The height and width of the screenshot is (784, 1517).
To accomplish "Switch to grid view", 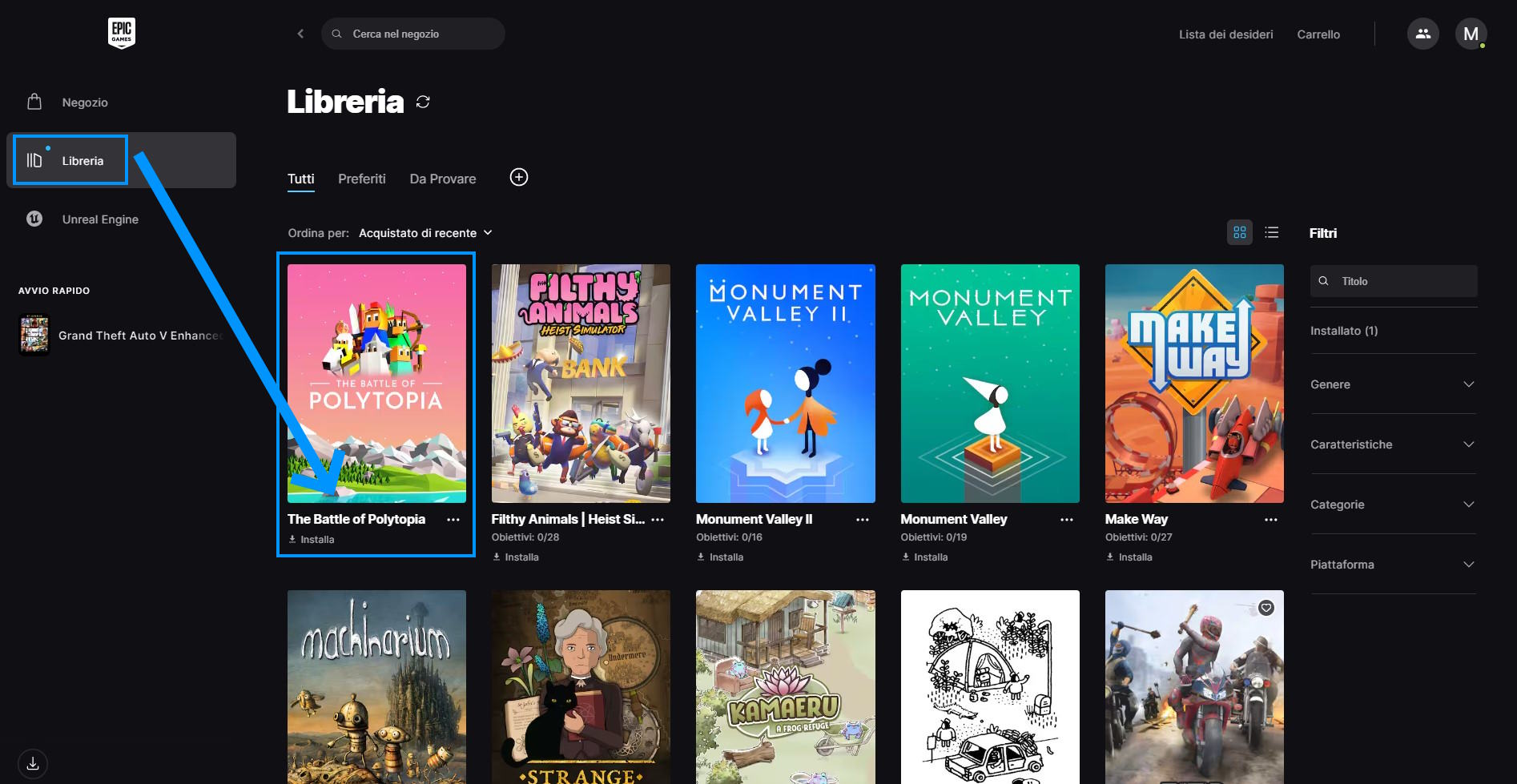I will (x=1240, y=232).
